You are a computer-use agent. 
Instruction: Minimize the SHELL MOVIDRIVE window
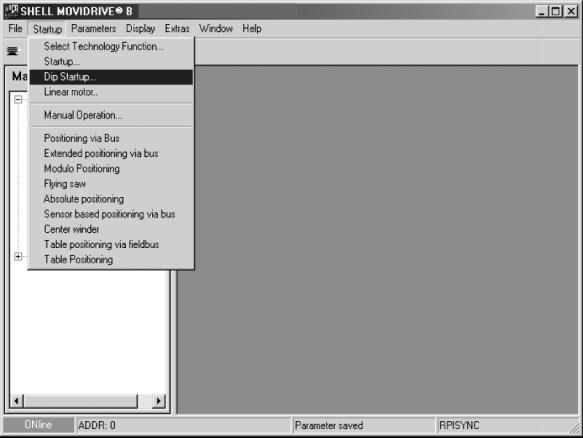tap(542, 11)
